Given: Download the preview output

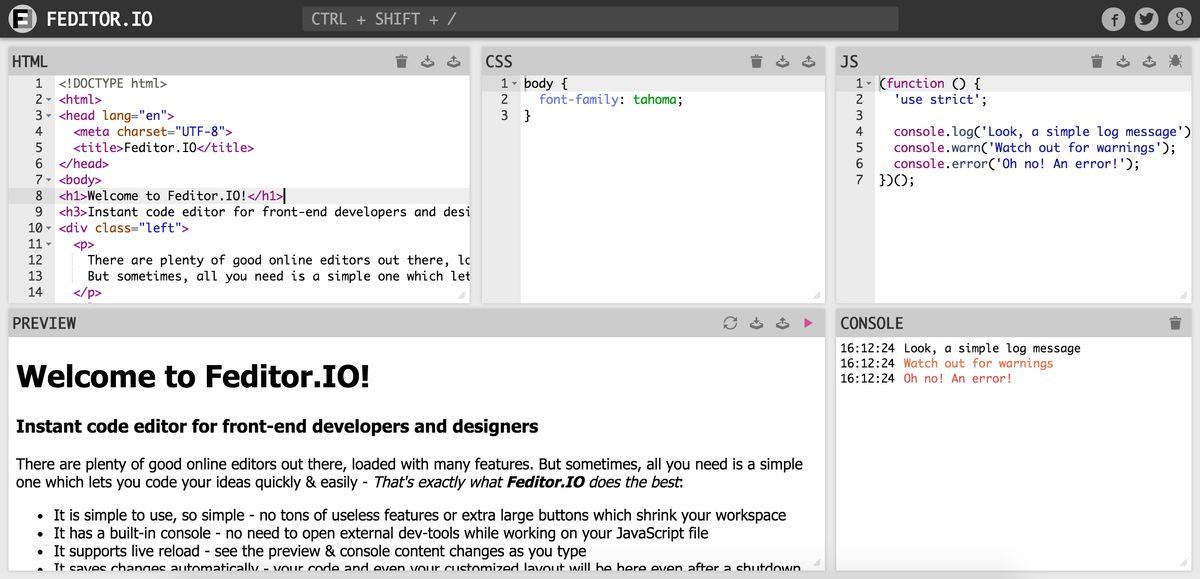Looking at the screenshot, I should tap(757, 323).
